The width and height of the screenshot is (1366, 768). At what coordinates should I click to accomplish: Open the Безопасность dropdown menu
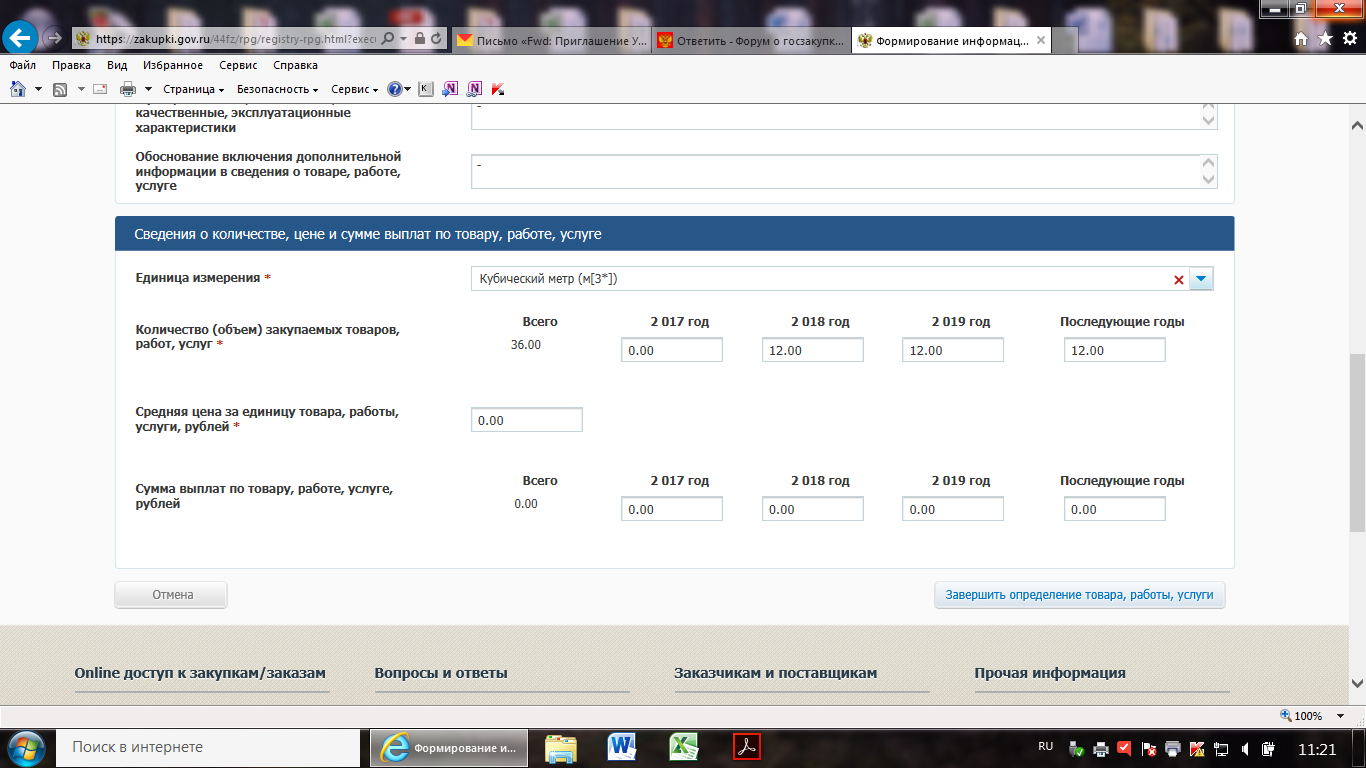(277, 89)
